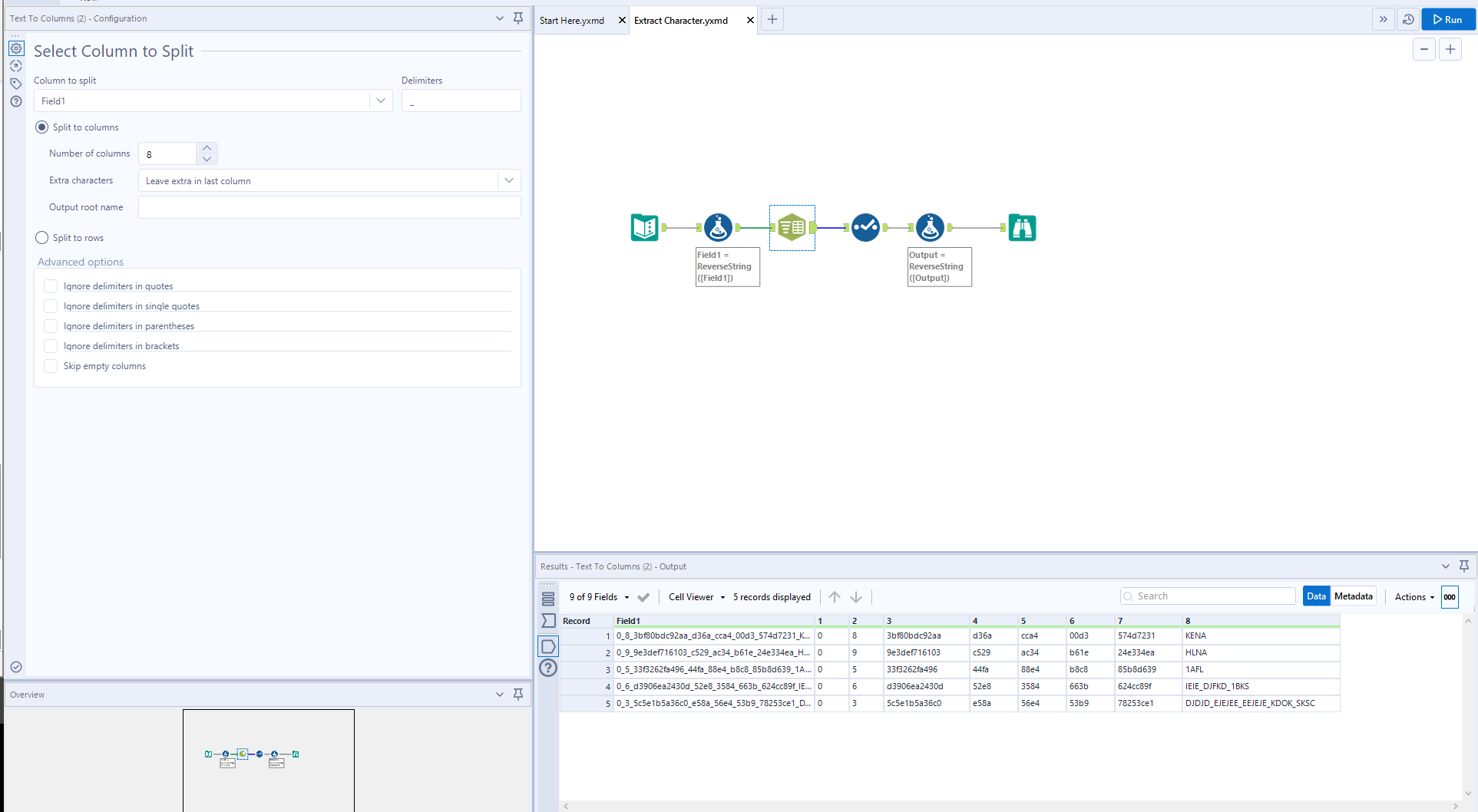Enable Ignore delimiters in brackets

point(51,346)
